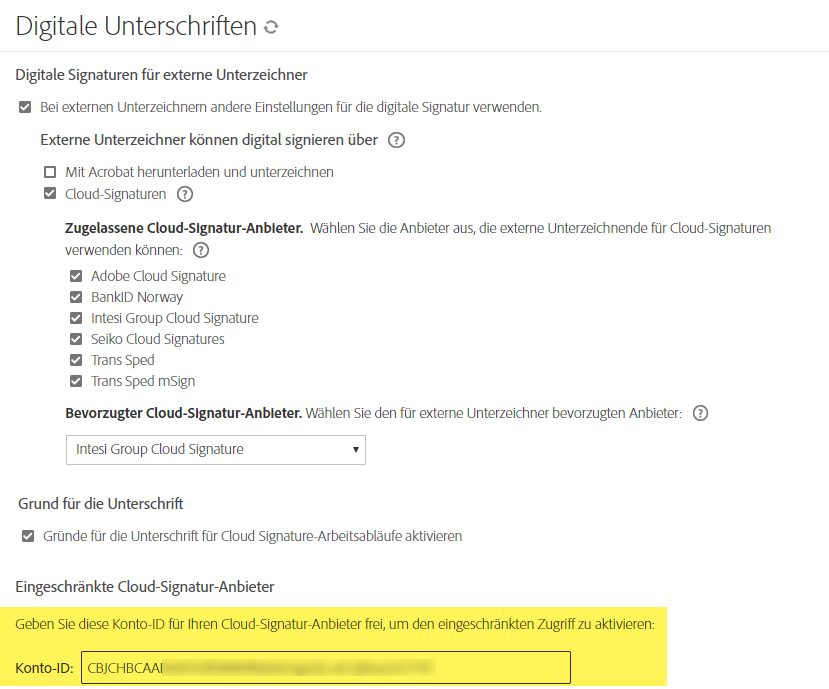Click the help icon next to Cloud-Signaturen
This screenshot has width=829, height=689.
184,194
